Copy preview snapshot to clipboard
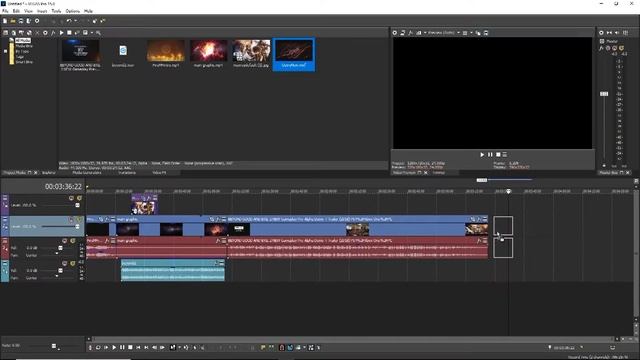The image size is (640, 360). [x=478, y=33]
